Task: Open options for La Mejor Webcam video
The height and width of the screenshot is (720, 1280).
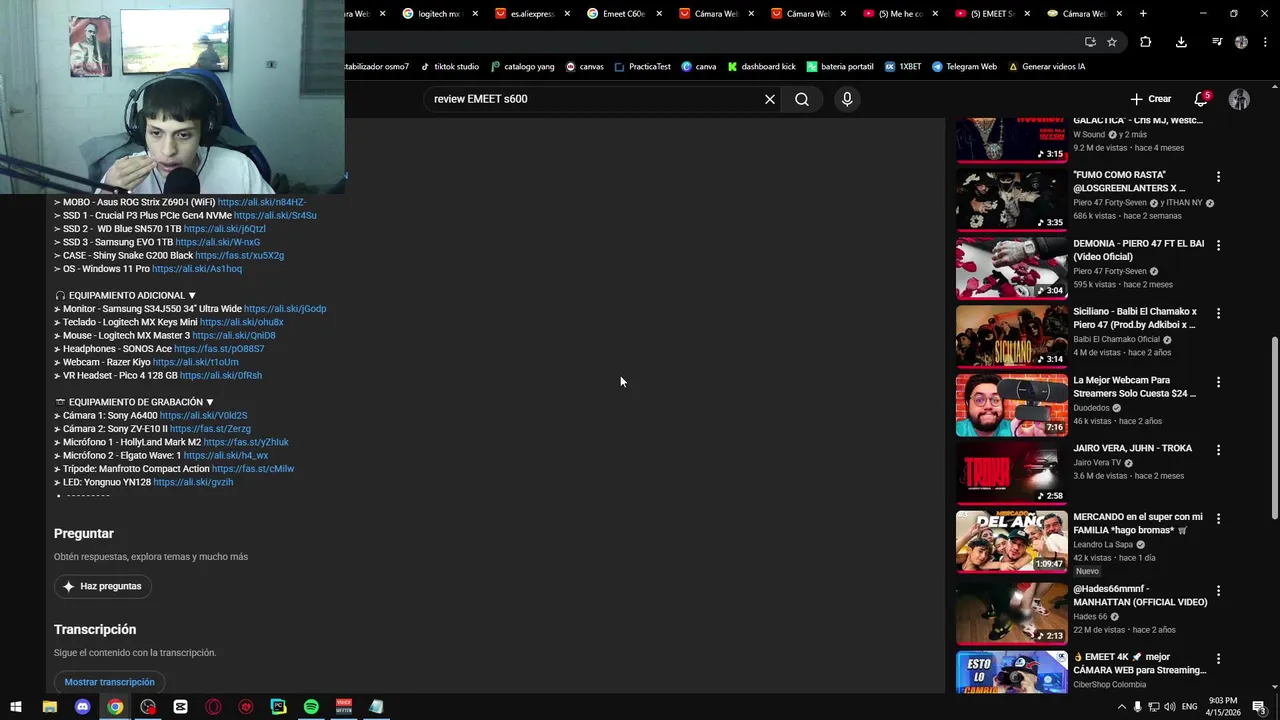Action: (x=1218, y=382)
